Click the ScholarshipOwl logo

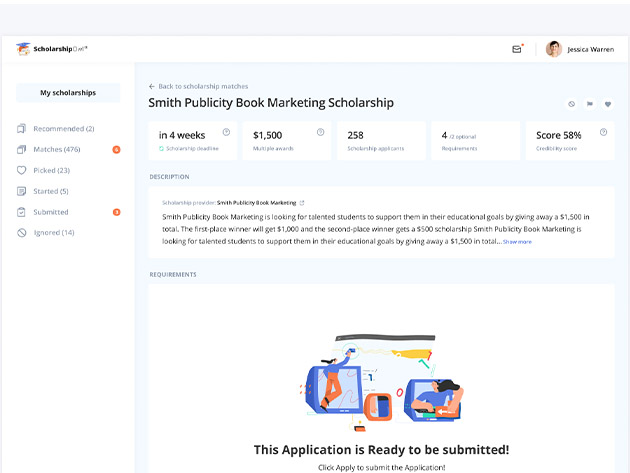tap(51, 49)
